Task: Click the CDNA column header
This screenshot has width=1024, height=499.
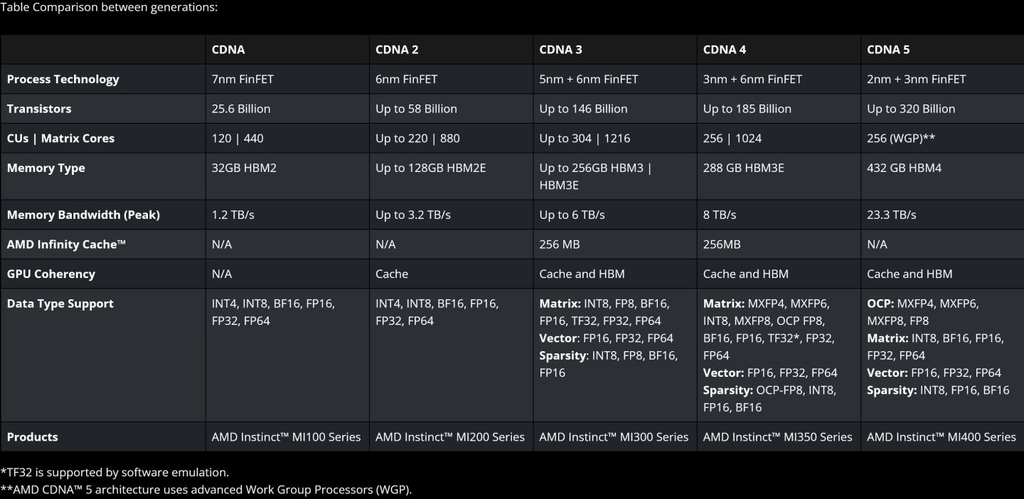Action: coord(228,50)
